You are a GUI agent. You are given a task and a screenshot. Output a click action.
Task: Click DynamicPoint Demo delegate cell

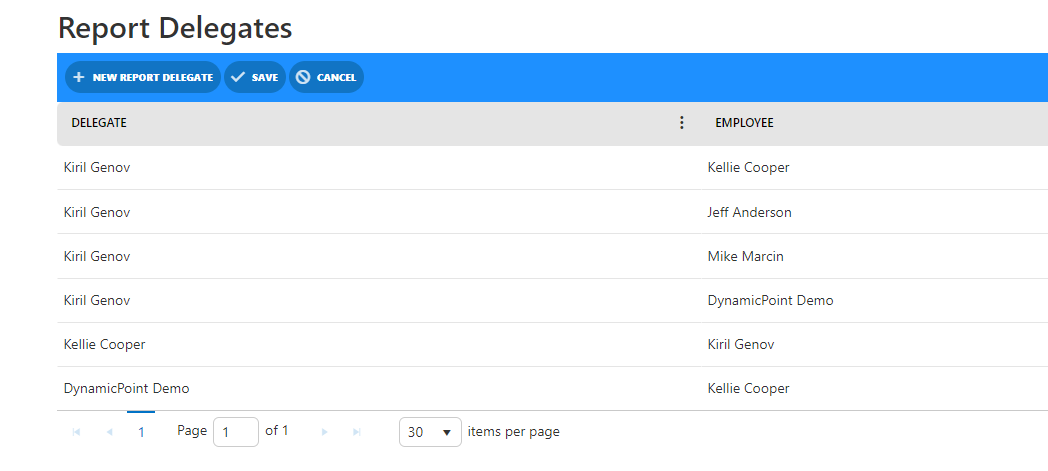tap(126, 388)
